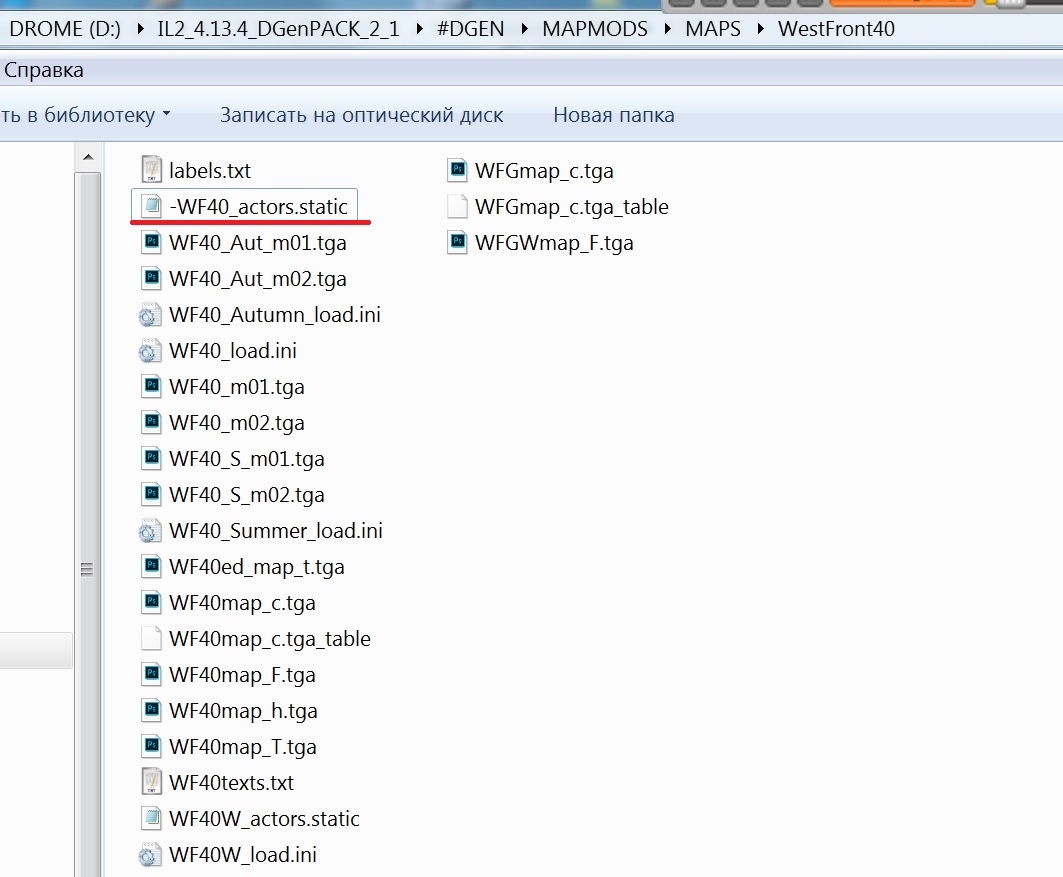This screenshot has width=1063, height=877.
Task: Select file name 'WFGmap_c.tga'
Action: pyautogui.click(x=544, y=171)
